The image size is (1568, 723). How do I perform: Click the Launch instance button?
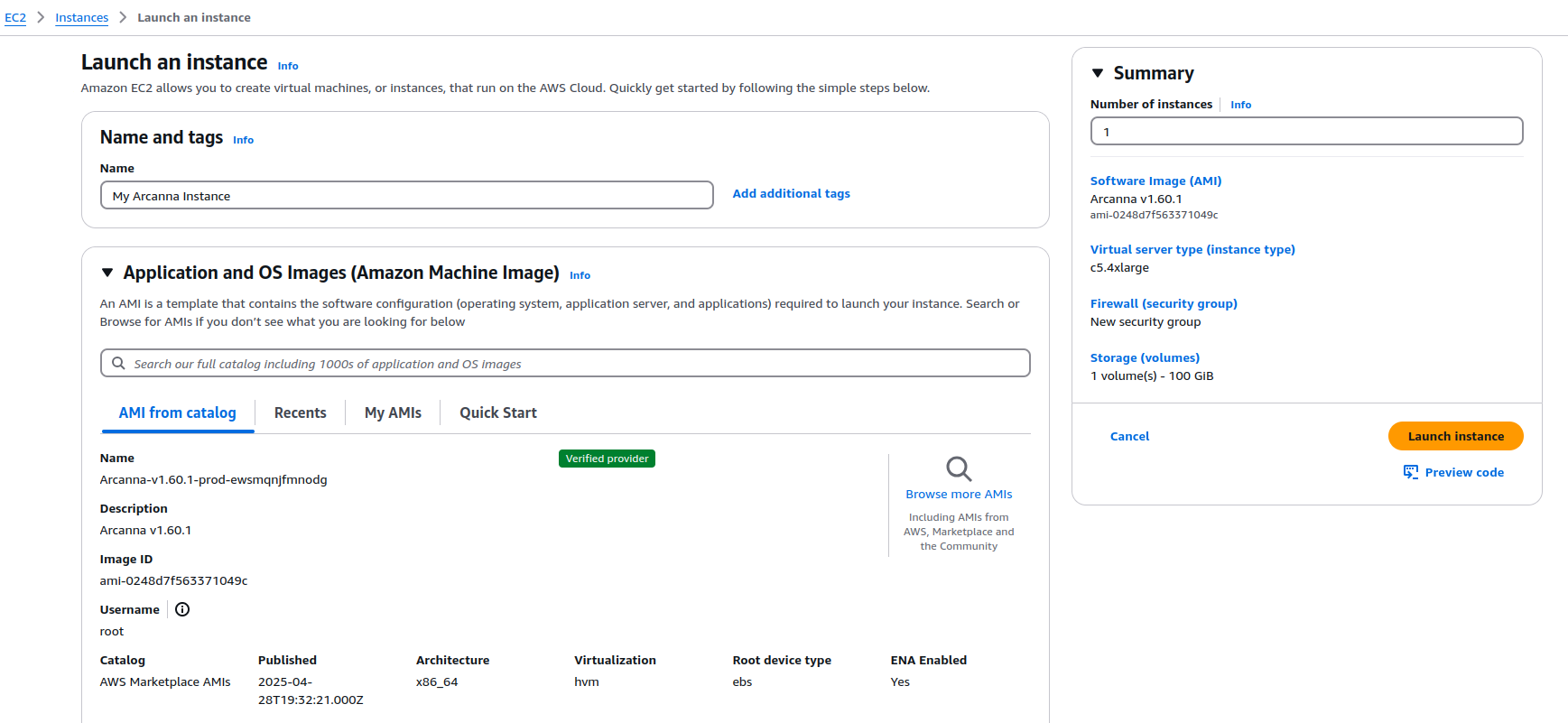pos(1455,436)
